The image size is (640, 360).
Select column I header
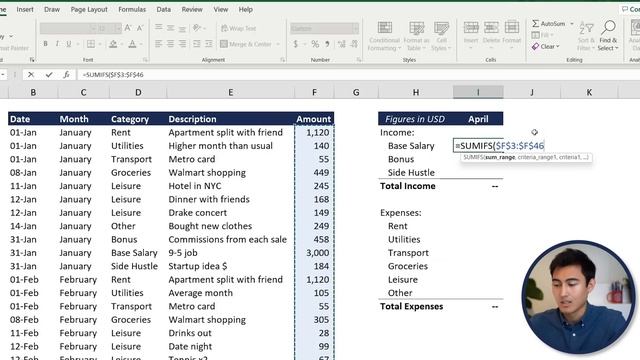pyautogui.click(x=478, y=92)
